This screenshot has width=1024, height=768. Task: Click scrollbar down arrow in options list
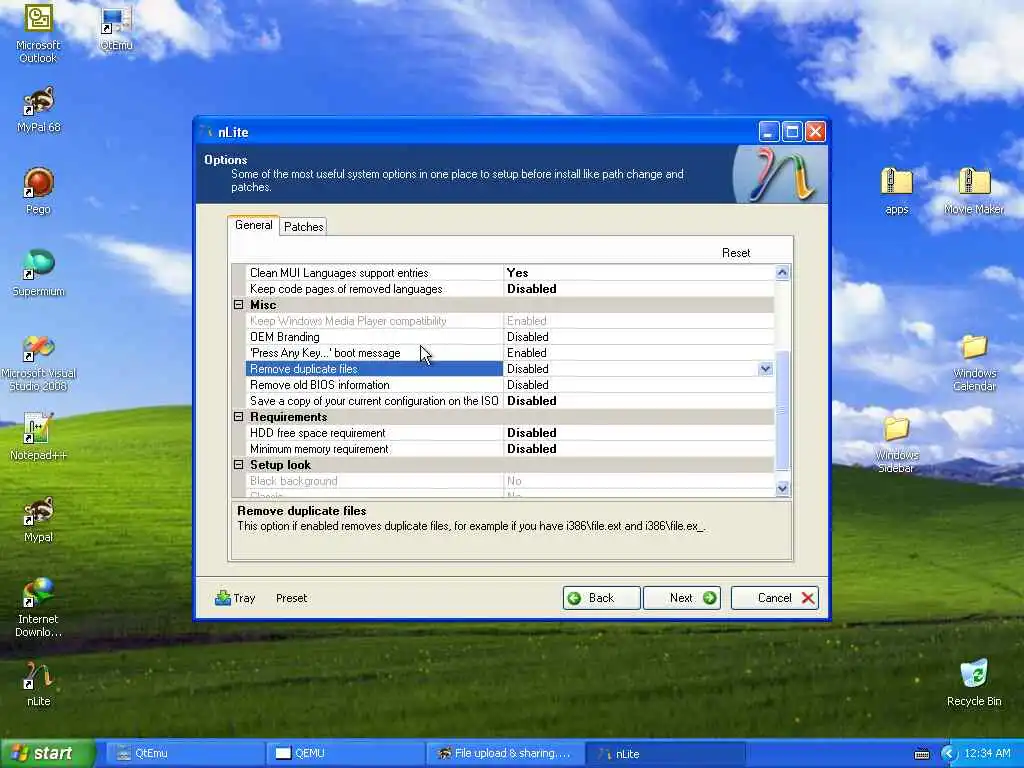point(782,488)
